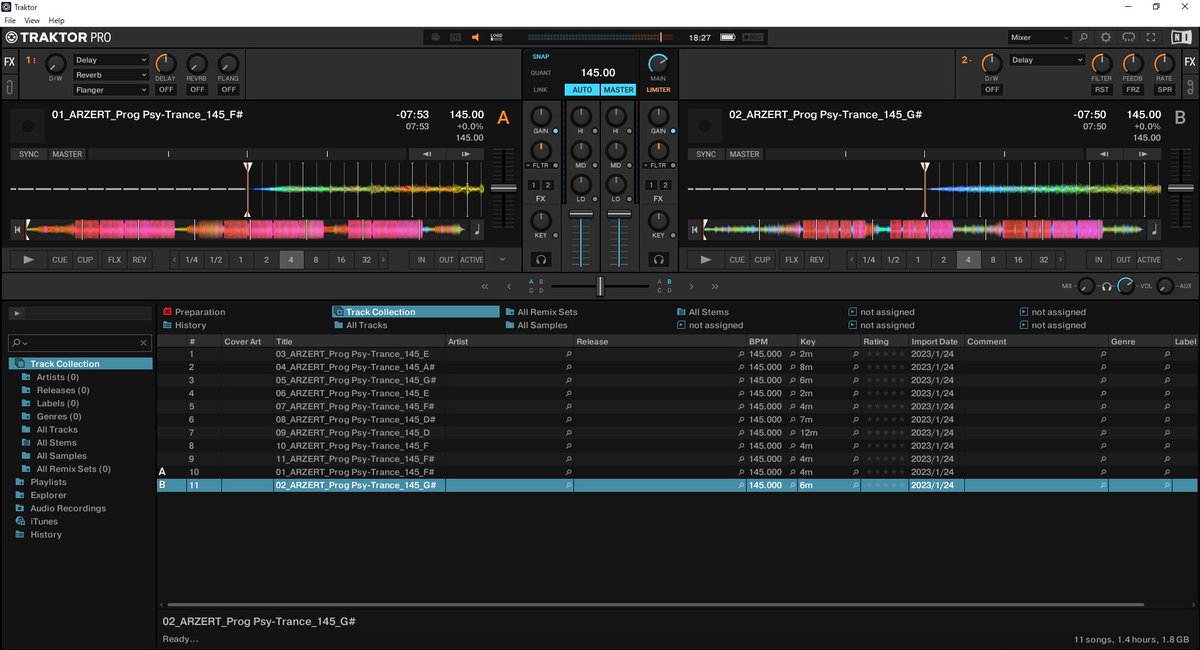Viewport: 1200px width, 650px height.
Task: Toggle FLX flux mode on Deck A
Action: point(114,259)
